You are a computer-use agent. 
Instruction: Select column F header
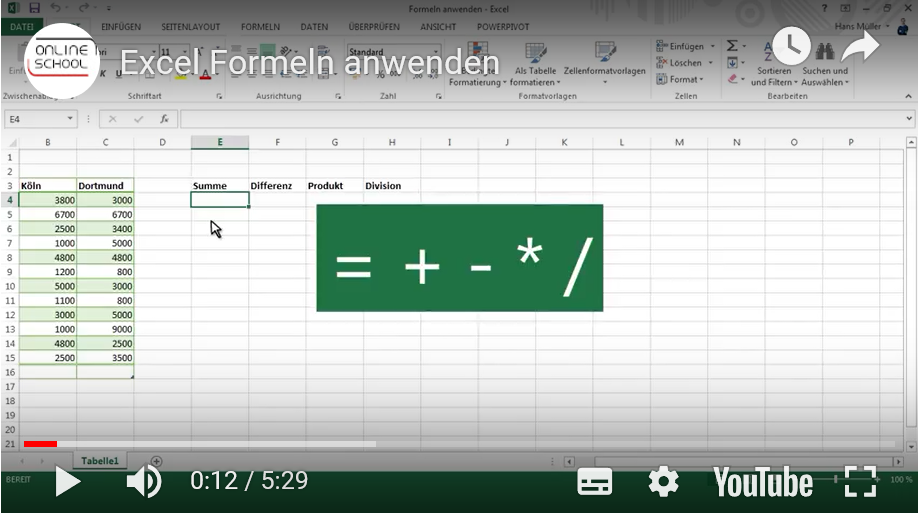click(x=277, y=142)
